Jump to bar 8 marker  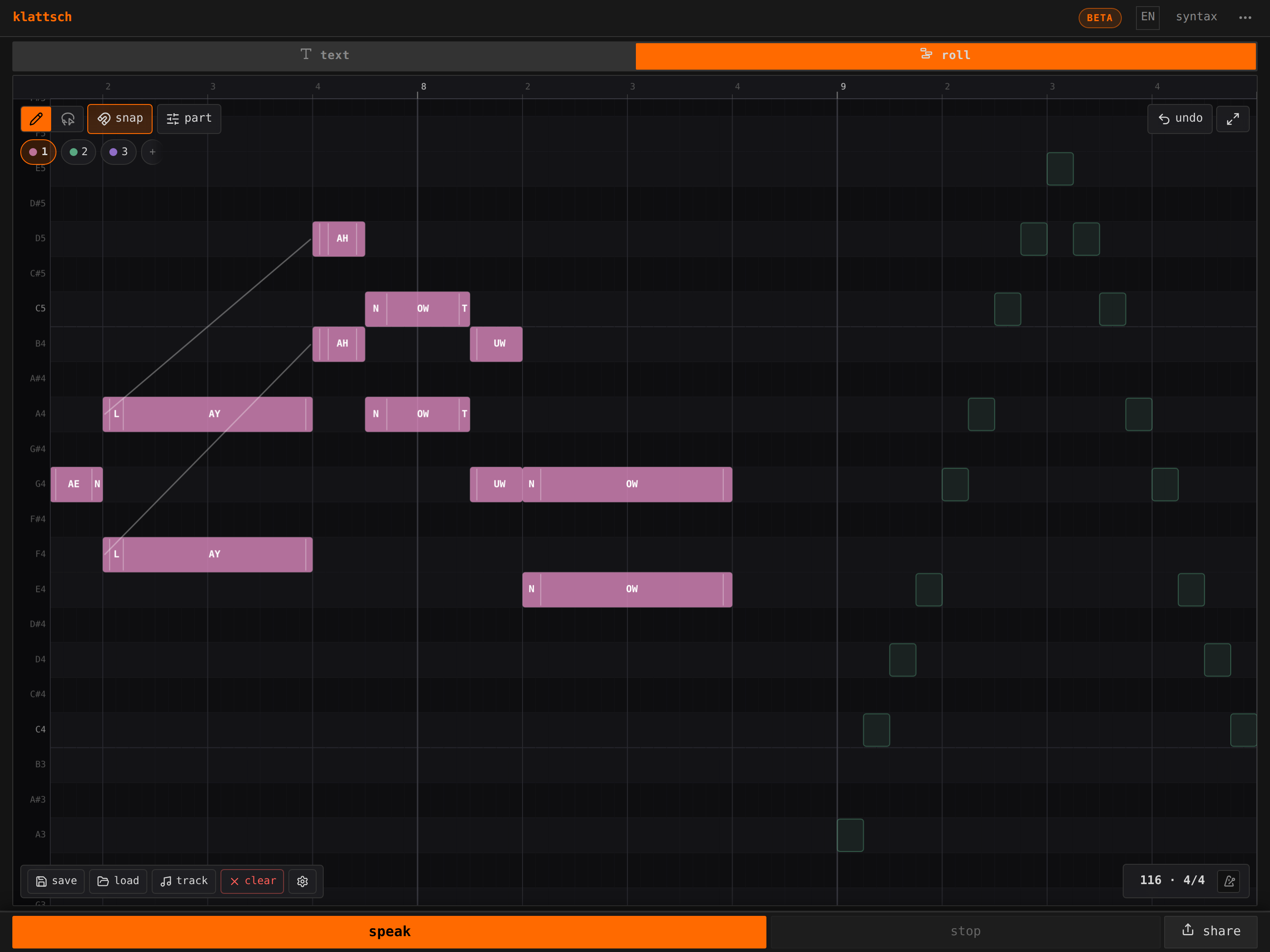(424, 87)
